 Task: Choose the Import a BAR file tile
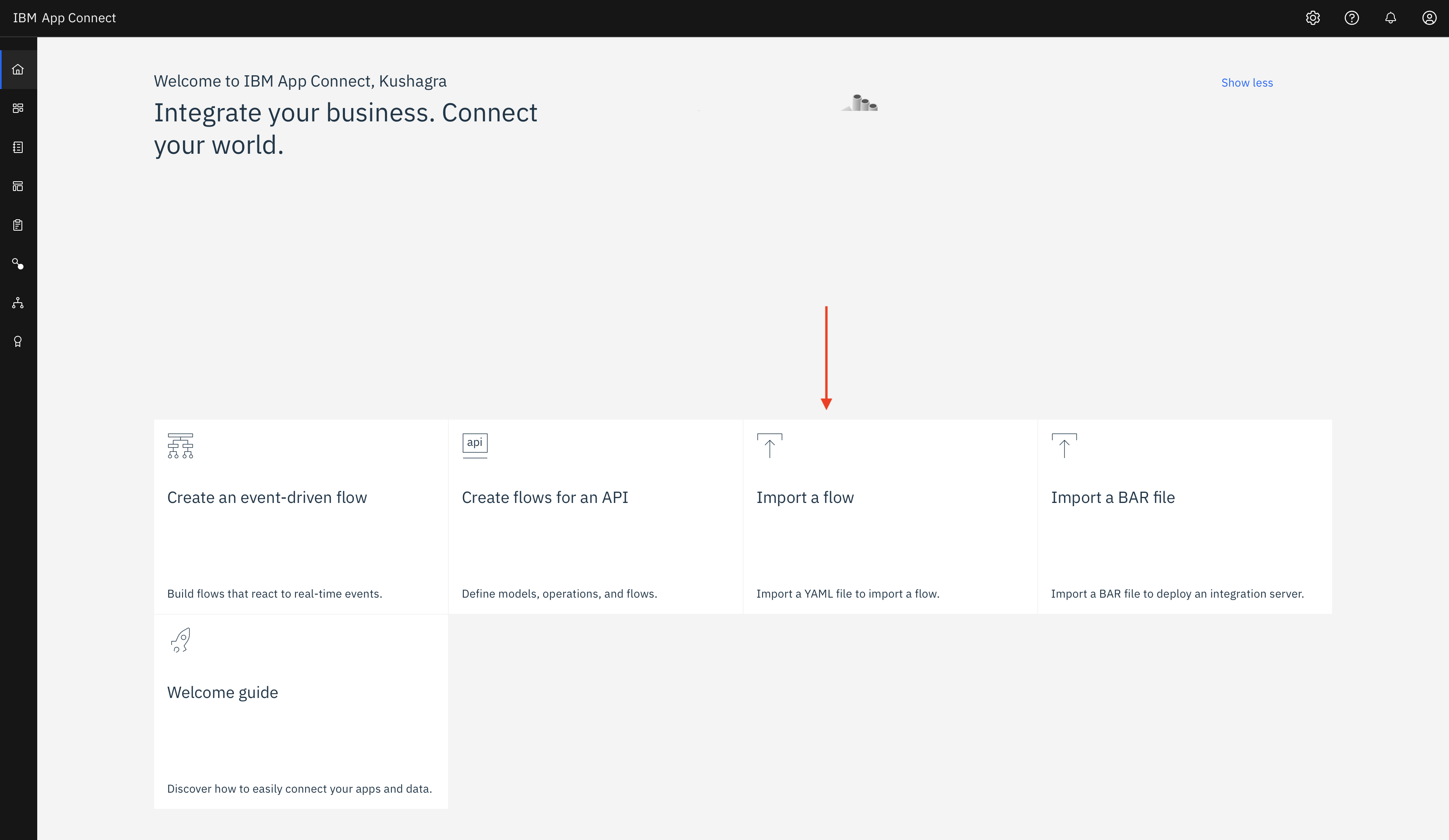coord(1184,516)
